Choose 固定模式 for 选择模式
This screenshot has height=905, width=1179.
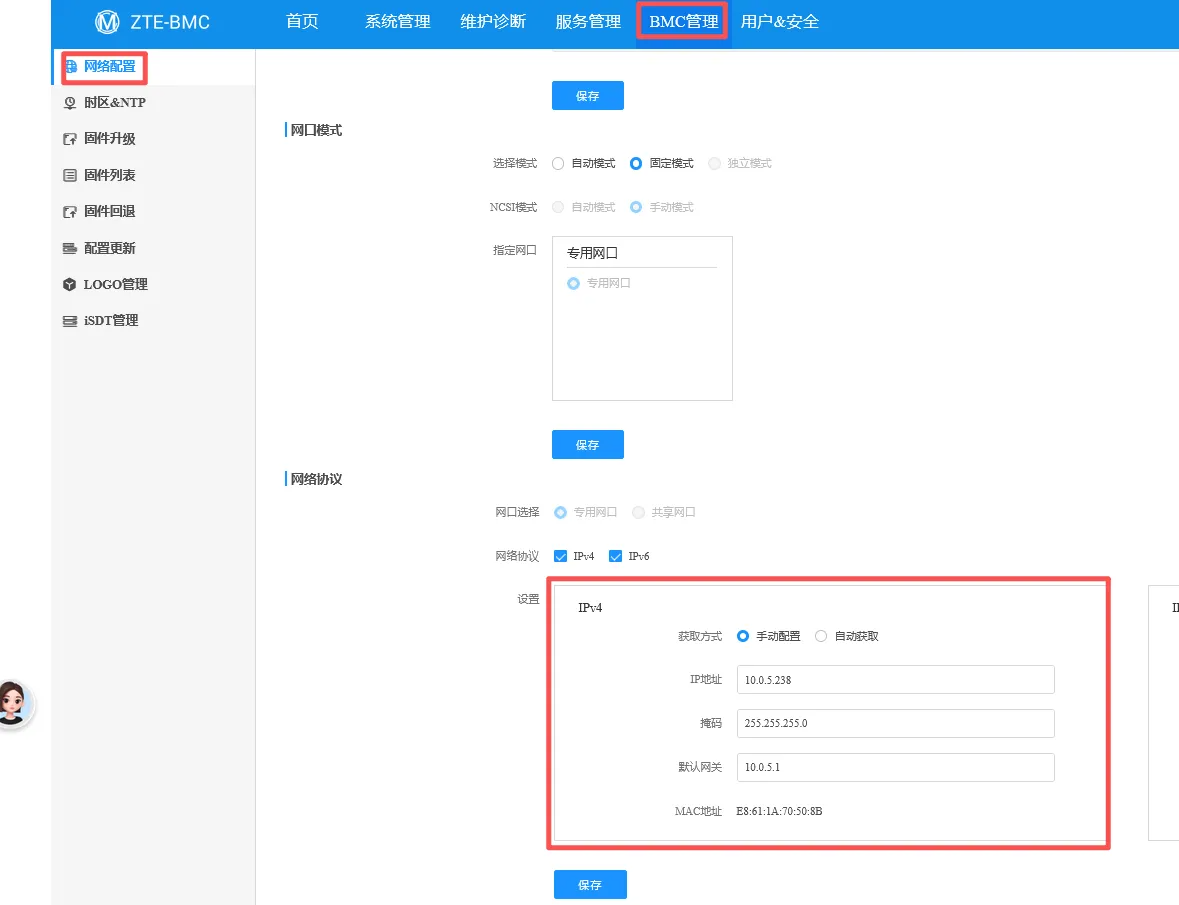(636, 164)
